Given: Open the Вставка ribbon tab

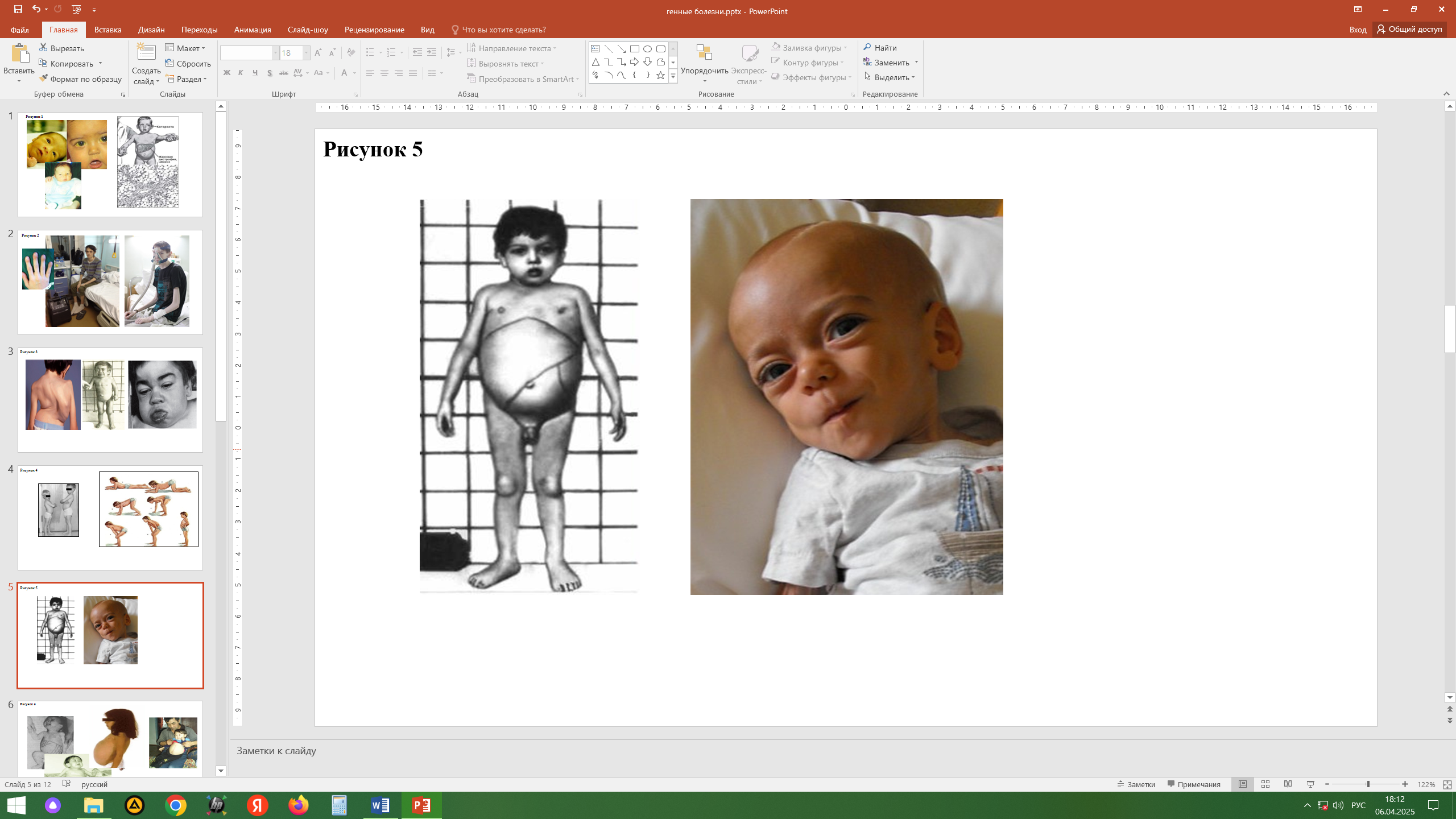Looking at the screenshot, I should (107, 30).
